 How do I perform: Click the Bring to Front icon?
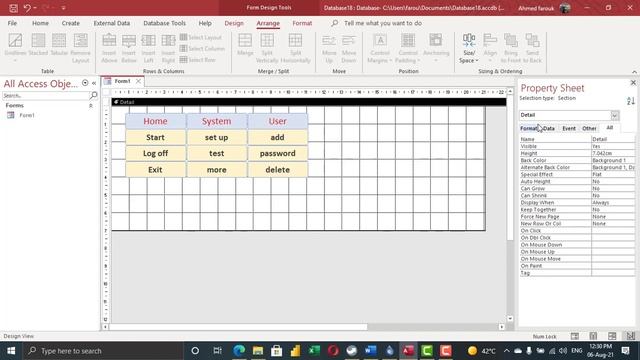point(511,48)
